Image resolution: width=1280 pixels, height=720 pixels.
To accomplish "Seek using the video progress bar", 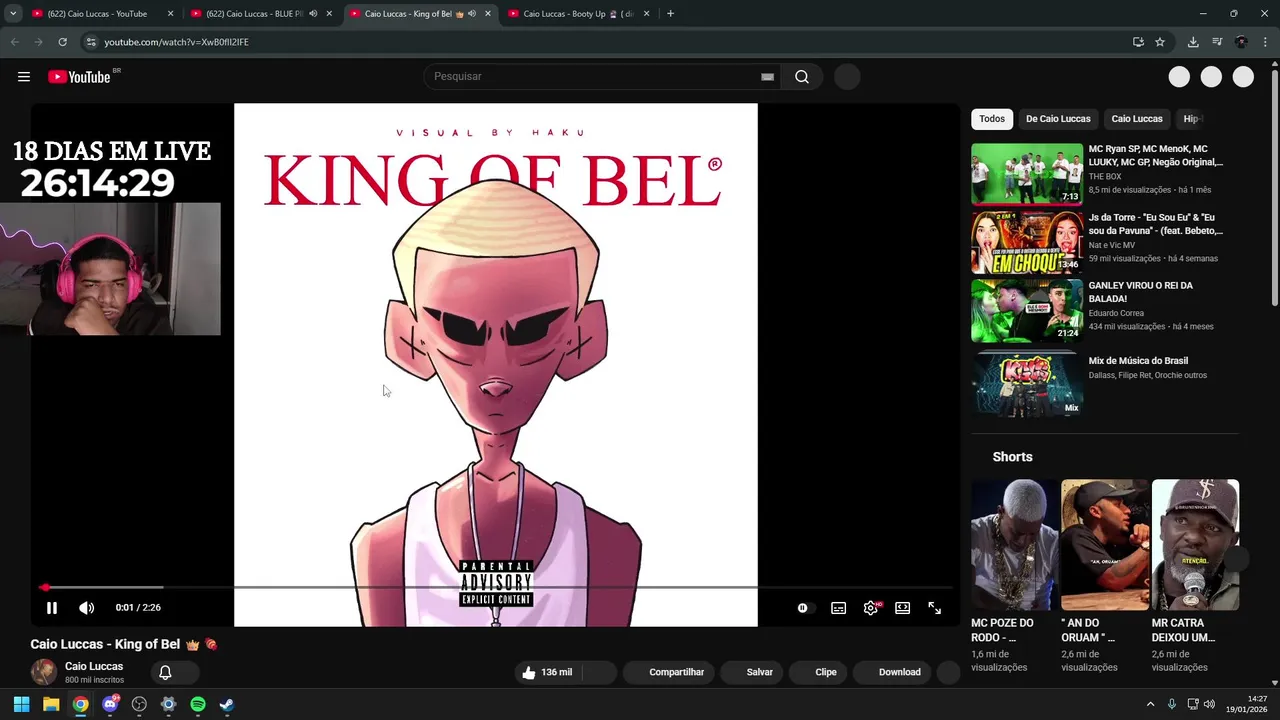I will [x=496, y=587].
